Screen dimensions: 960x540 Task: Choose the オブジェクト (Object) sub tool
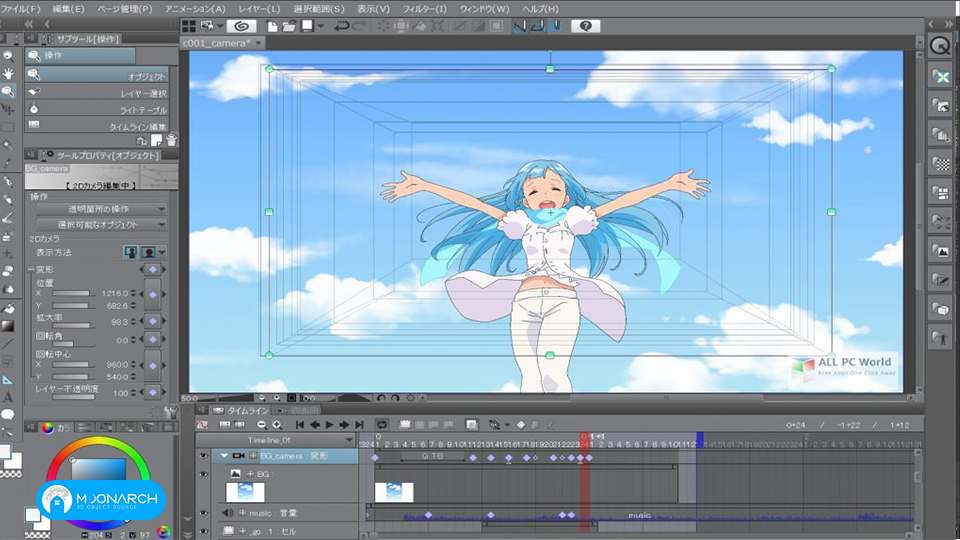[x=96, y=75]
